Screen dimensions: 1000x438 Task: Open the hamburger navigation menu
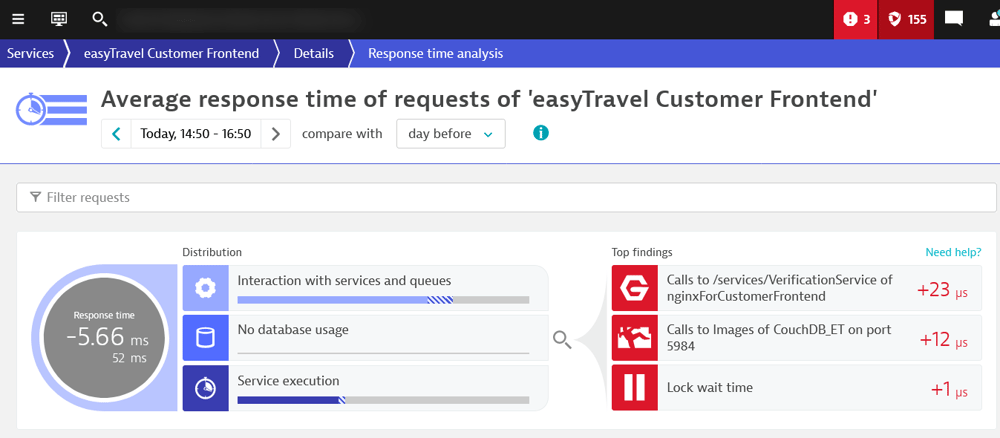click(x=18, y=19)
